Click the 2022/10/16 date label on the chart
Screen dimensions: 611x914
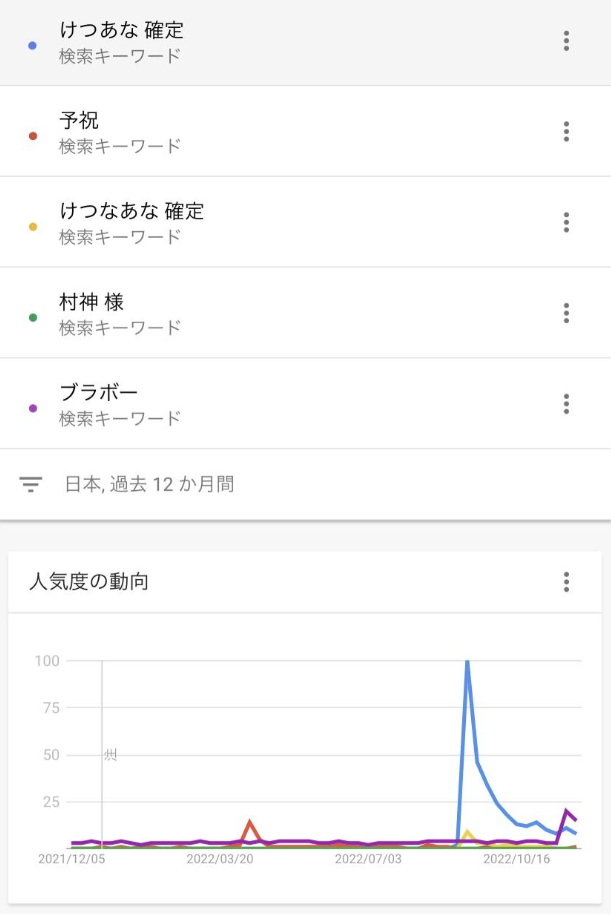tap(516, 859)
